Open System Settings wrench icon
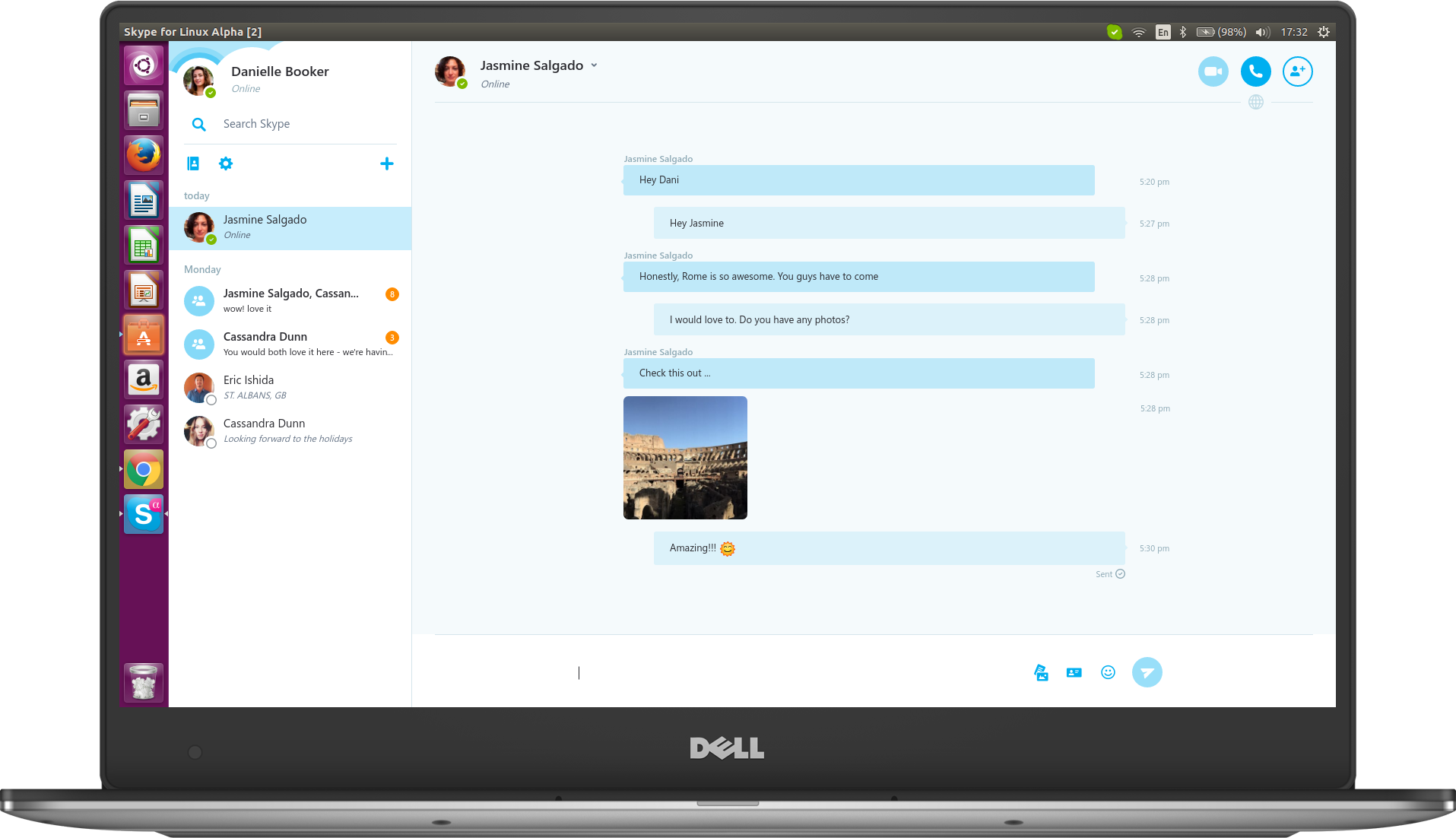The height and width of the screenshot is (838, 1456). click(144, 424)
